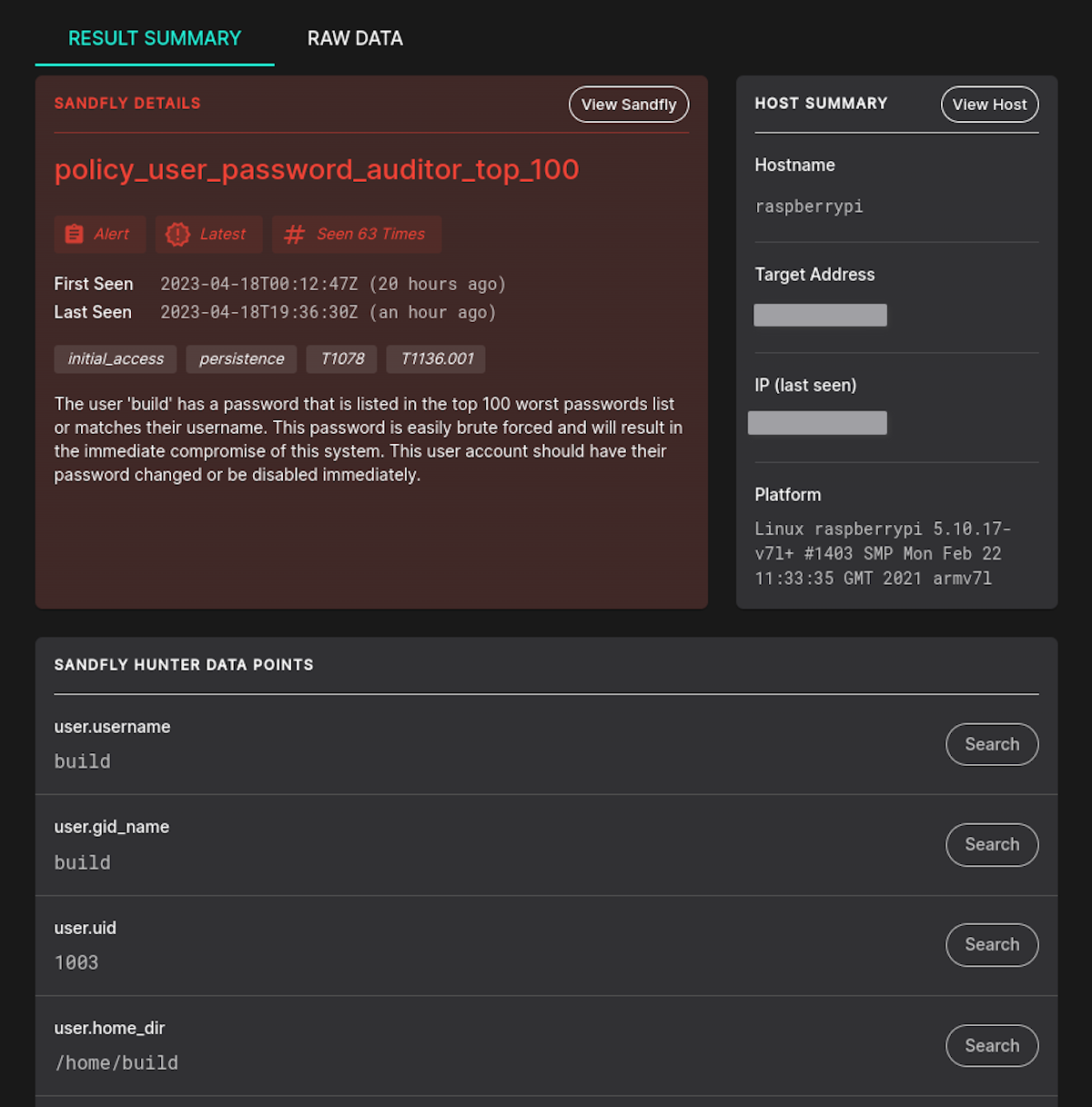The image size is (1092, 1107).
Task: Select the persistence technique tag
Action: (x=241, y=358)
